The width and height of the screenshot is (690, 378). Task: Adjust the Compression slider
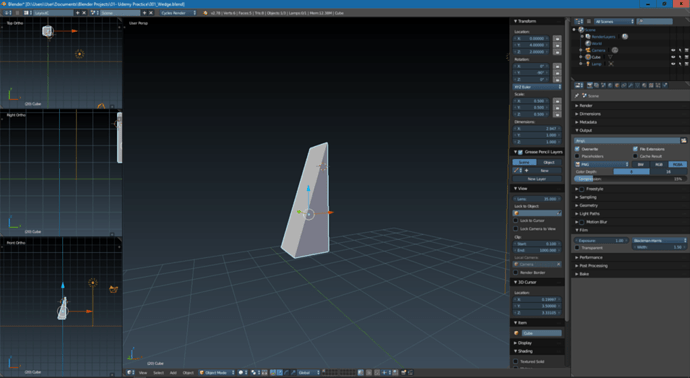click(x=630, y=179)
